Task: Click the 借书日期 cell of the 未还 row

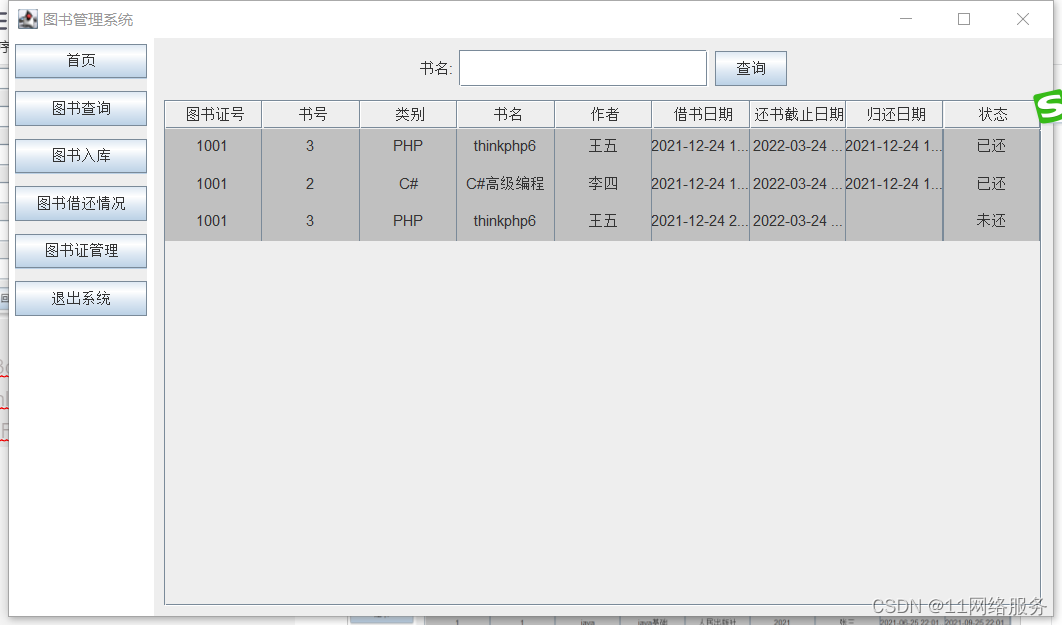Action: [700, 221]
